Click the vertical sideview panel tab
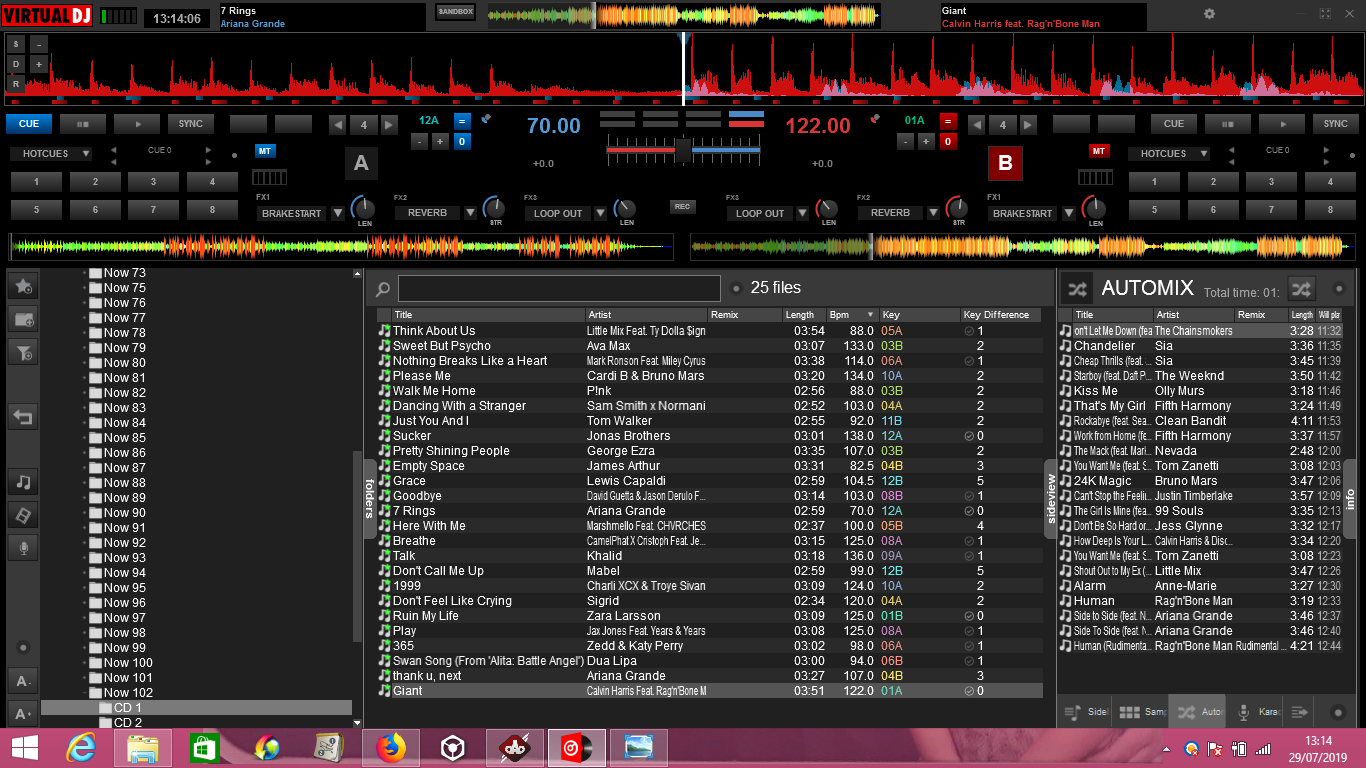Viewport: 1366px width, 768px height. (1050, 498)
